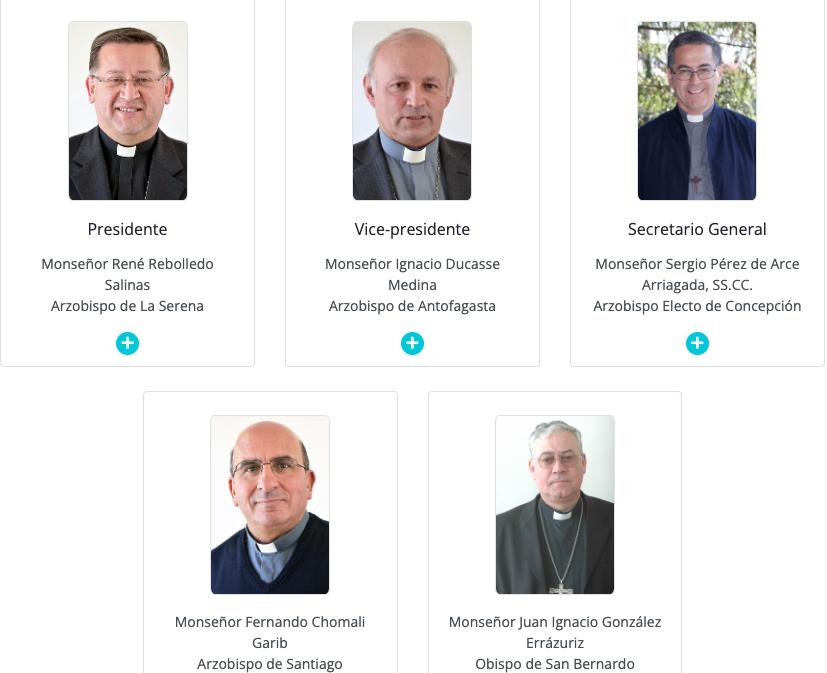Open photo of Juan Ignacio González

pos(555,505)
